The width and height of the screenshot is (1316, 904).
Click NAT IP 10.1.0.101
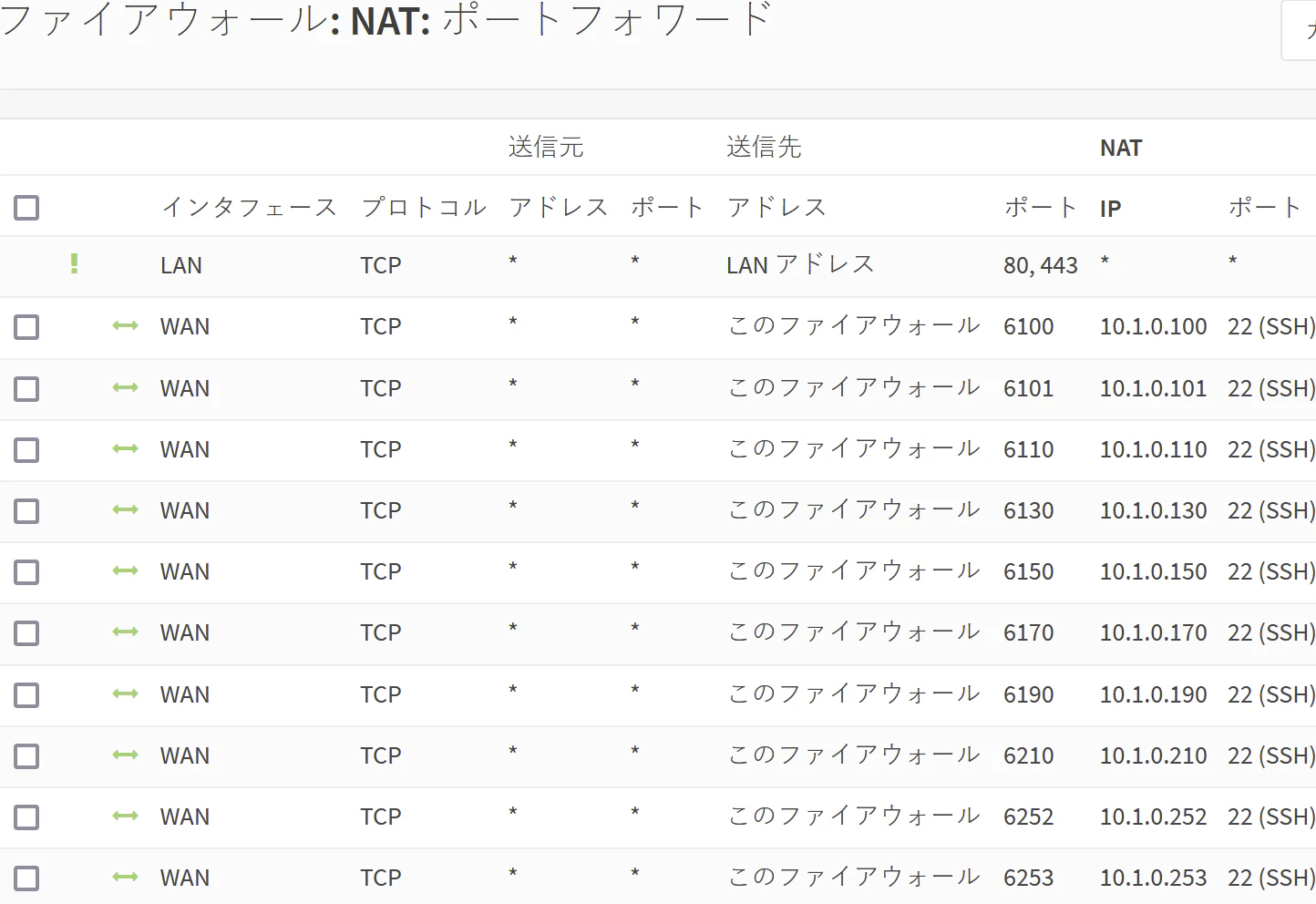click(1153, 388)
